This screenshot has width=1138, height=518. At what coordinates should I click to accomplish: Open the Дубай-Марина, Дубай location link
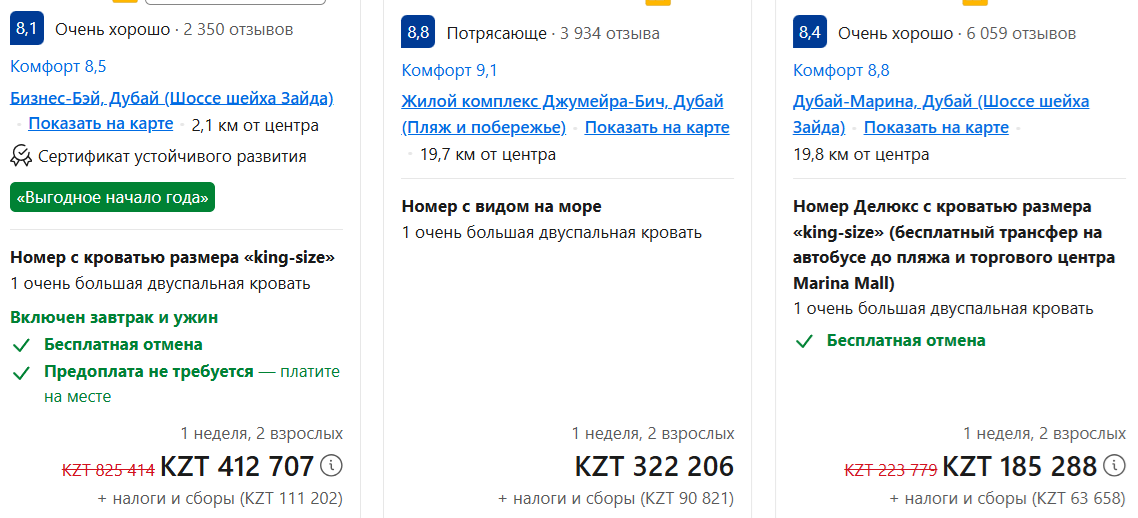940,102
